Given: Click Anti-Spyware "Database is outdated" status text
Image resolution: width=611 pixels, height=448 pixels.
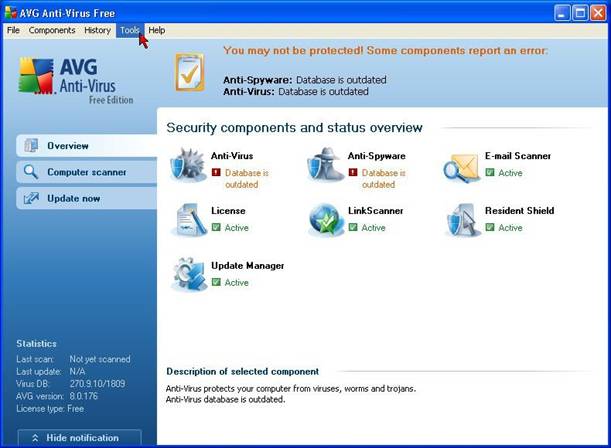Looking at the screenshot, I should [383, 178].
